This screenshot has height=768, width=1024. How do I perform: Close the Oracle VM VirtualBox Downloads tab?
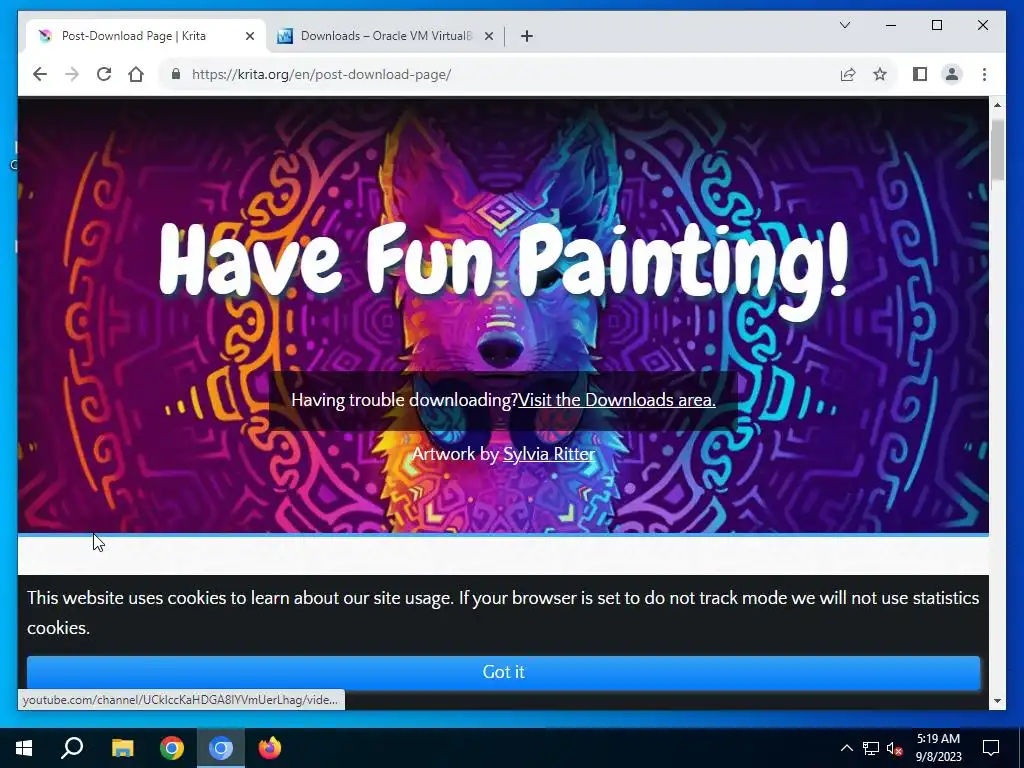pos(488,37)
